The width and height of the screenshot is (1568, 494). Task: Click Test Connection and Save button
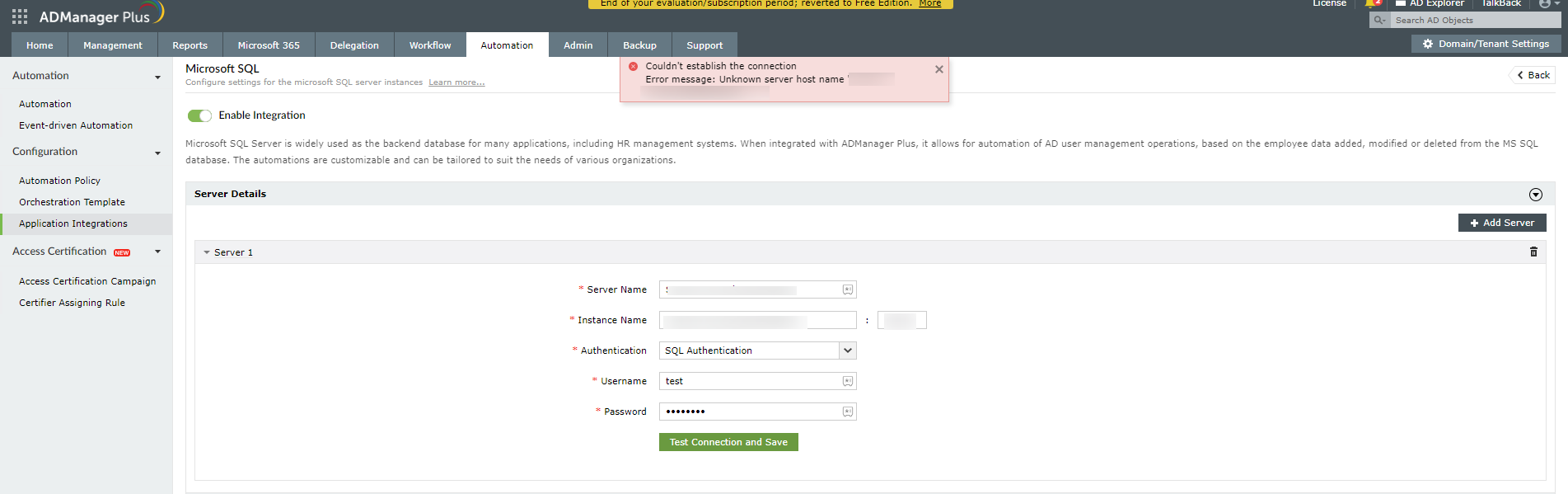click(728, 443)
